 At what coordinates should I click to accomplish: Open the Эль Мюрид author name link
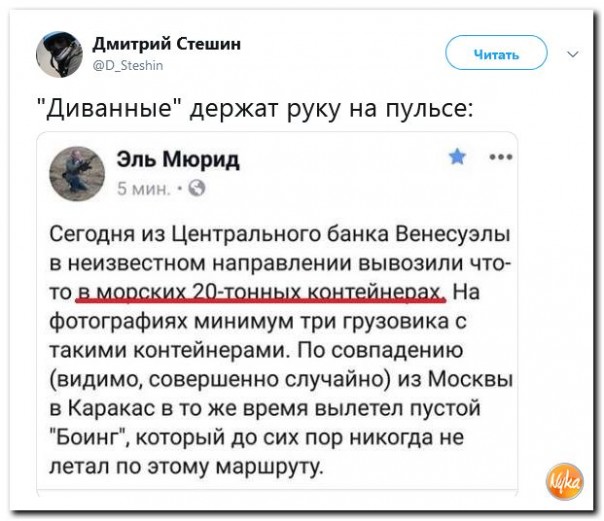tap(178, 160)
